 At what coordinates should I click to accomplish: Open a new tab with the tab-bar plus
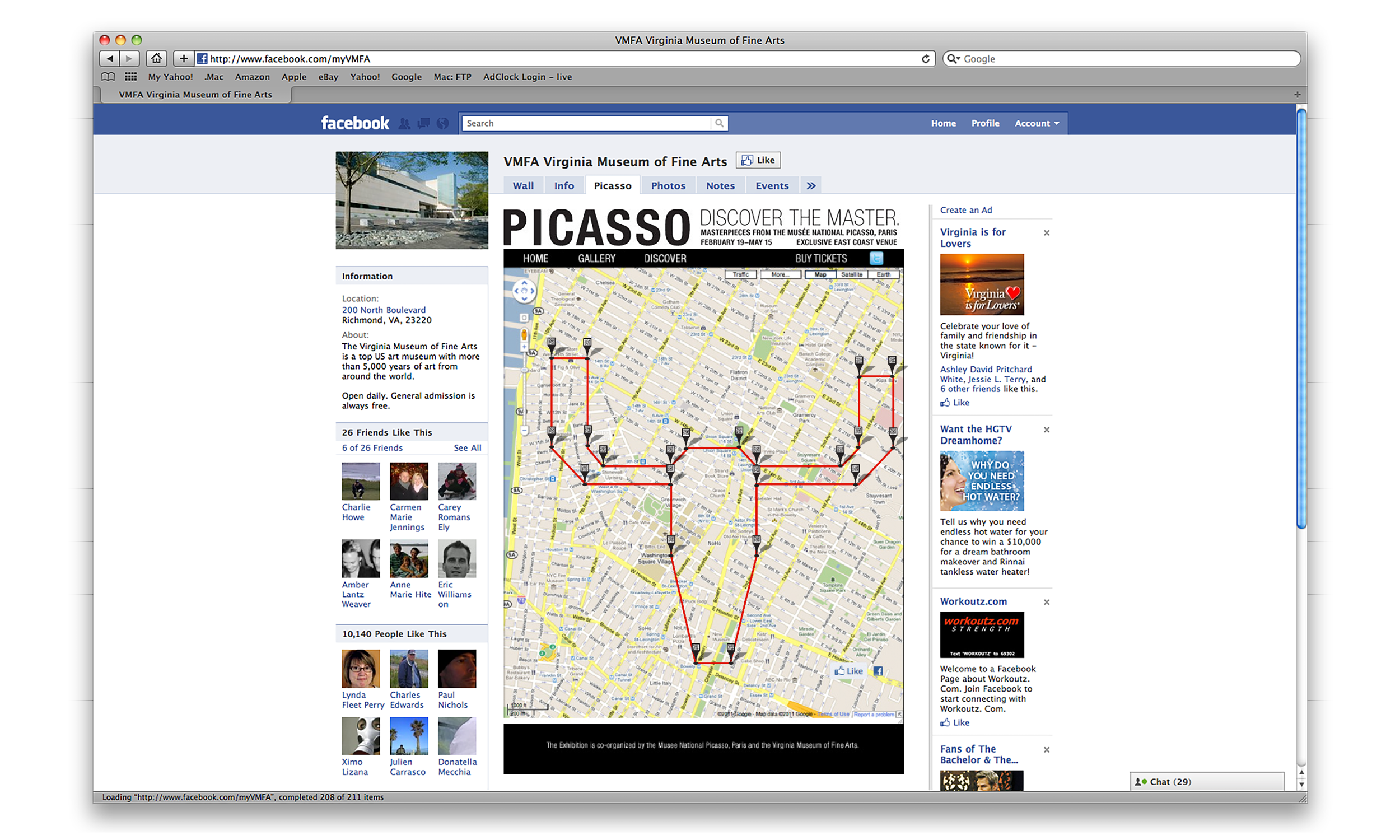point(1297,95)
